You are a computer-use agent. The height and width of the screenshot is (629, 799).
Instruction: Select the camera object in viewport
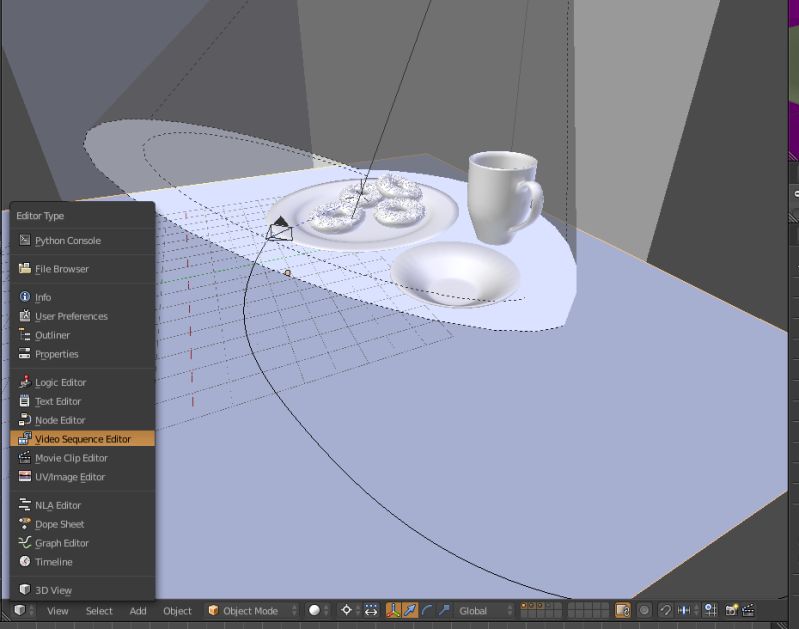(280, 229)
